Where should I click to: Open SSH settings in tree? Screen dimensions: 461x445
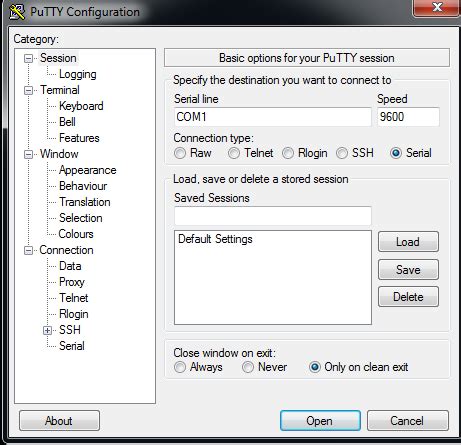(70, 330)
